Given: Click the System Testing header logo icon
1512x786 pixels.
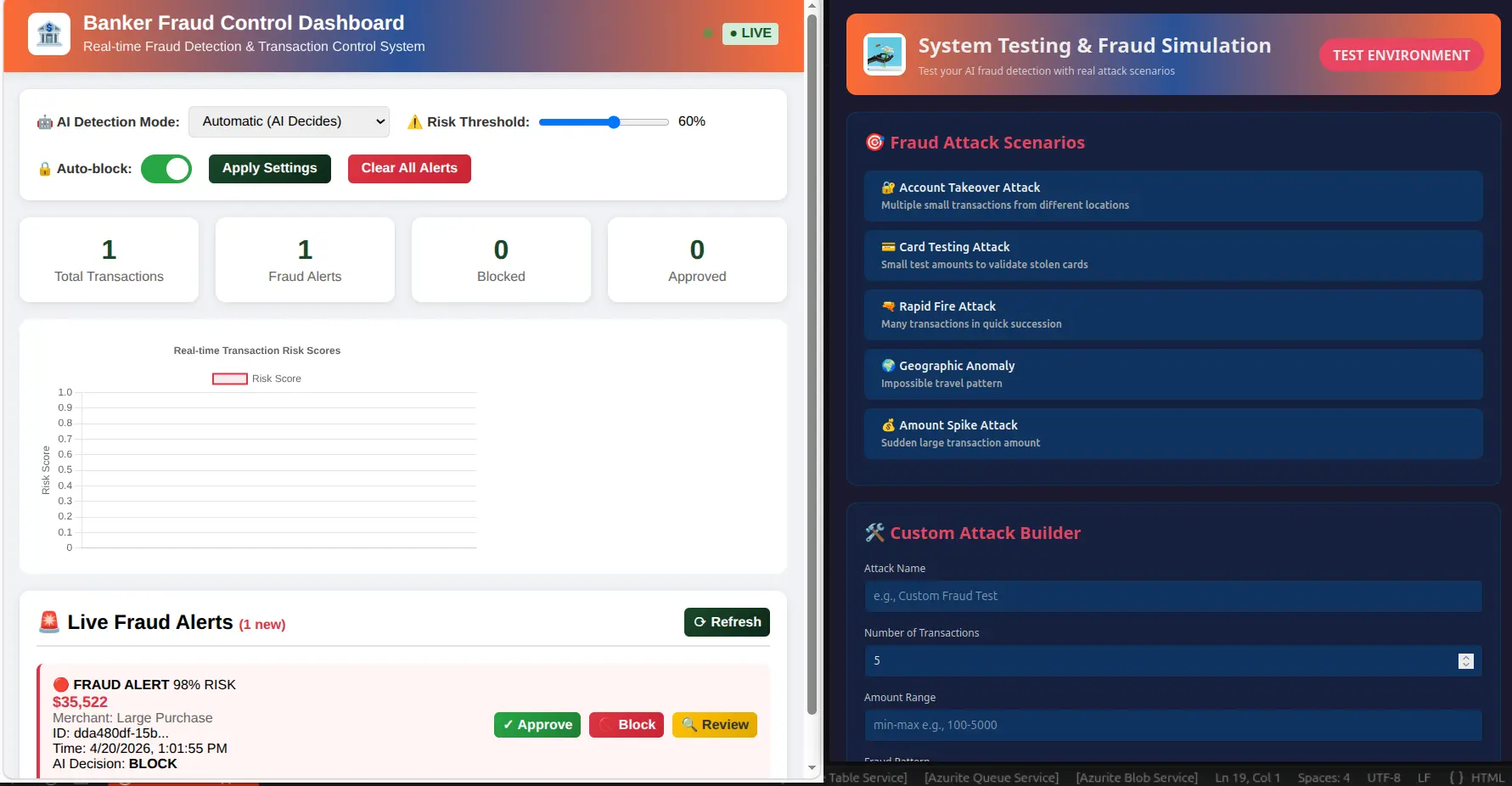Looking at the screenshot, I should coord(885,54).
